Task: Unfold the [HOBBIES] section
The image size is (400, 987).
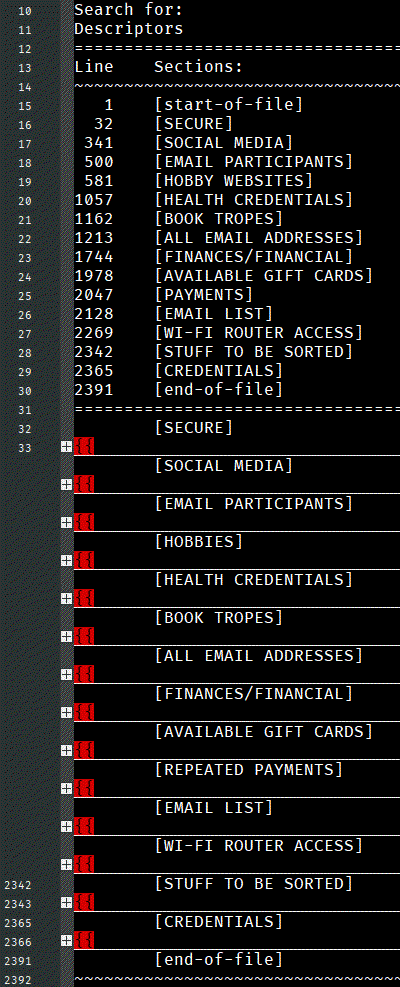Action: pyautogui.click(x=66, y=560)
